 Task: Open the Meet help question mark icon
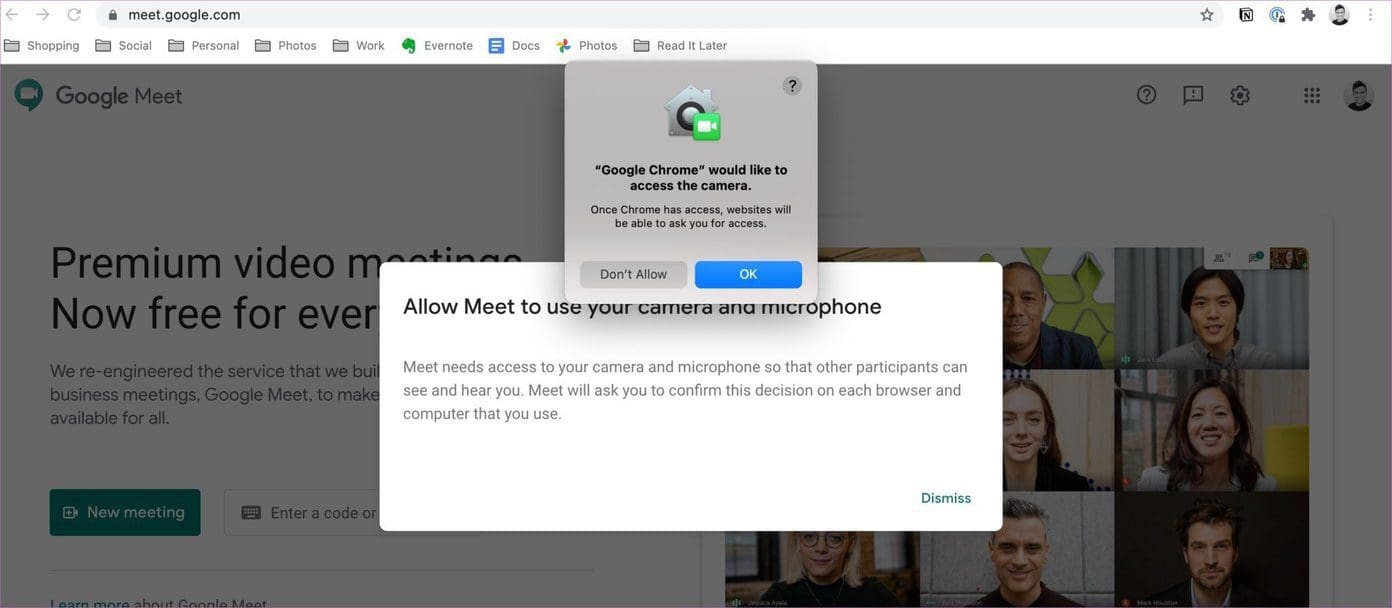point(1147,95)
